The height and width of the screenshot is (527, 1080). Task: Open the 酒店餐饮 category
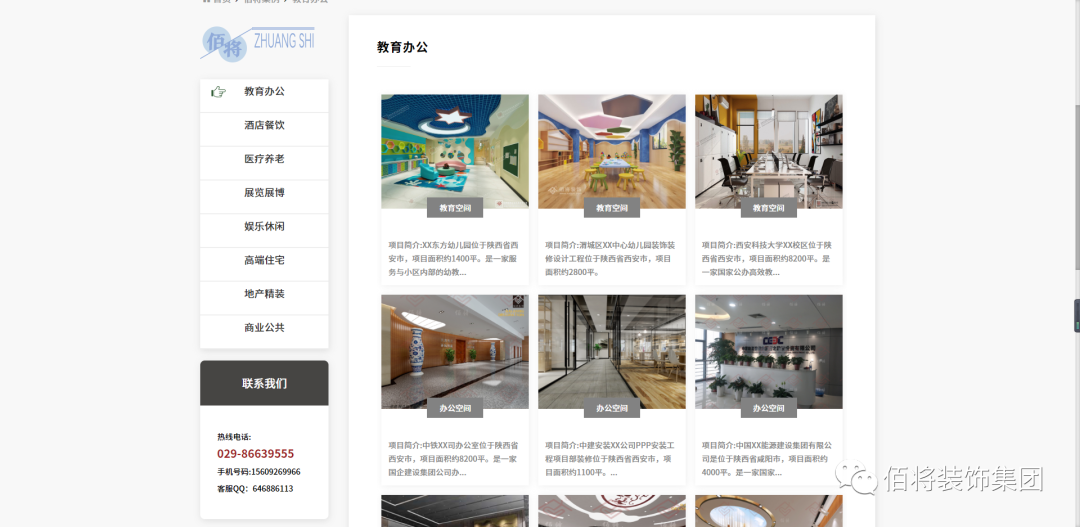[x=264, y=125]
